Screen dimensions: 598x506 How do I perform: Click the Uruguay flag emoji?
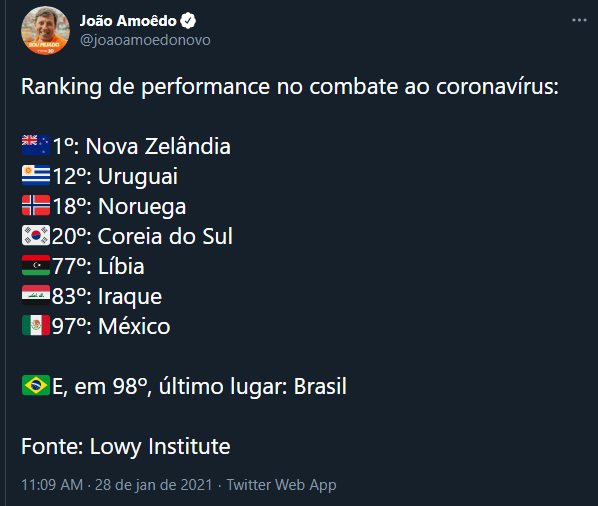[x=36, y=175]
